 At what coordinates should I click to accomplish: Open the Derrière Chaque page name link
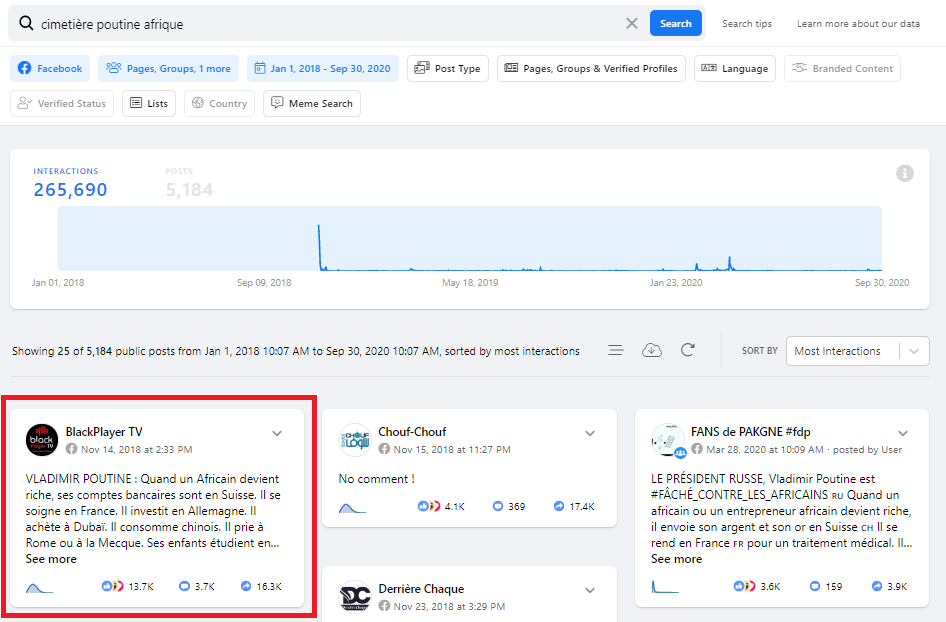point(421,589)
